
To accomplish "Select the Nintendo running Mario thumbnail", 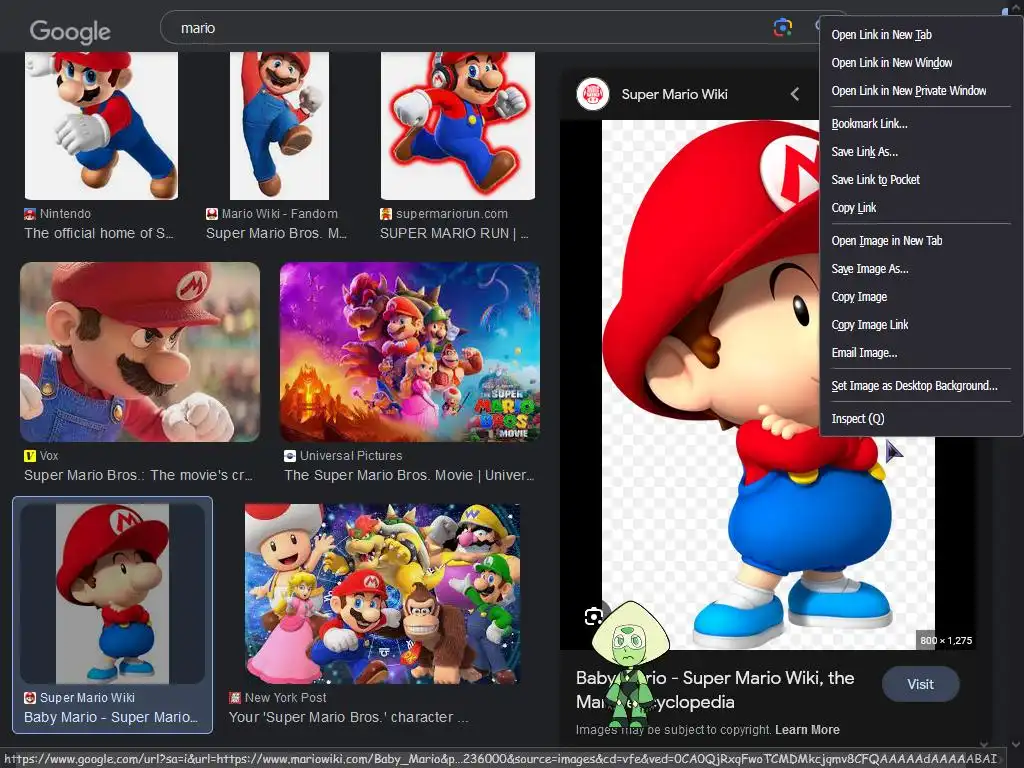I will [101, 125].
